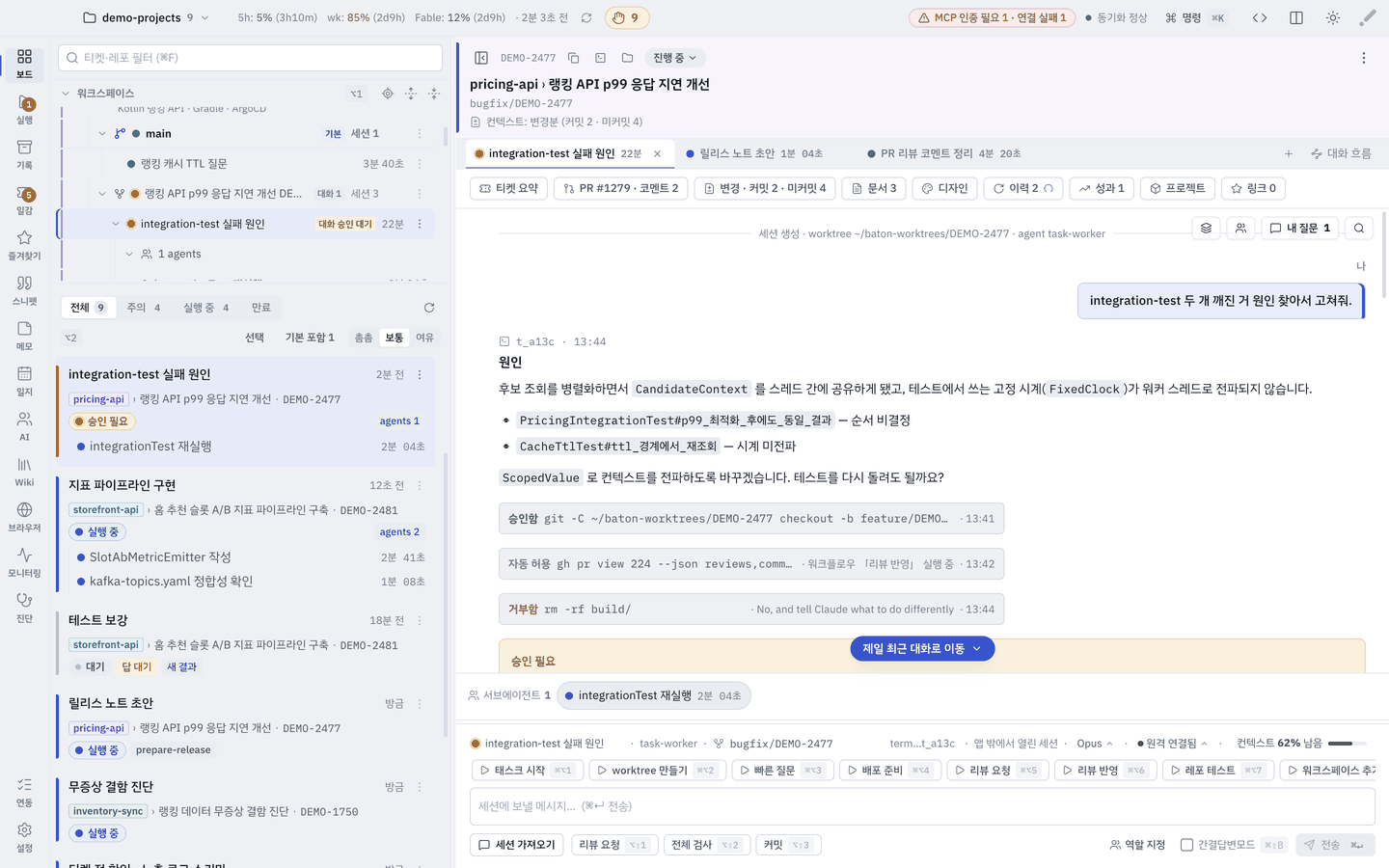
Task: Click the refresh icon next to the 만료 filter
Action: [429, 308]
